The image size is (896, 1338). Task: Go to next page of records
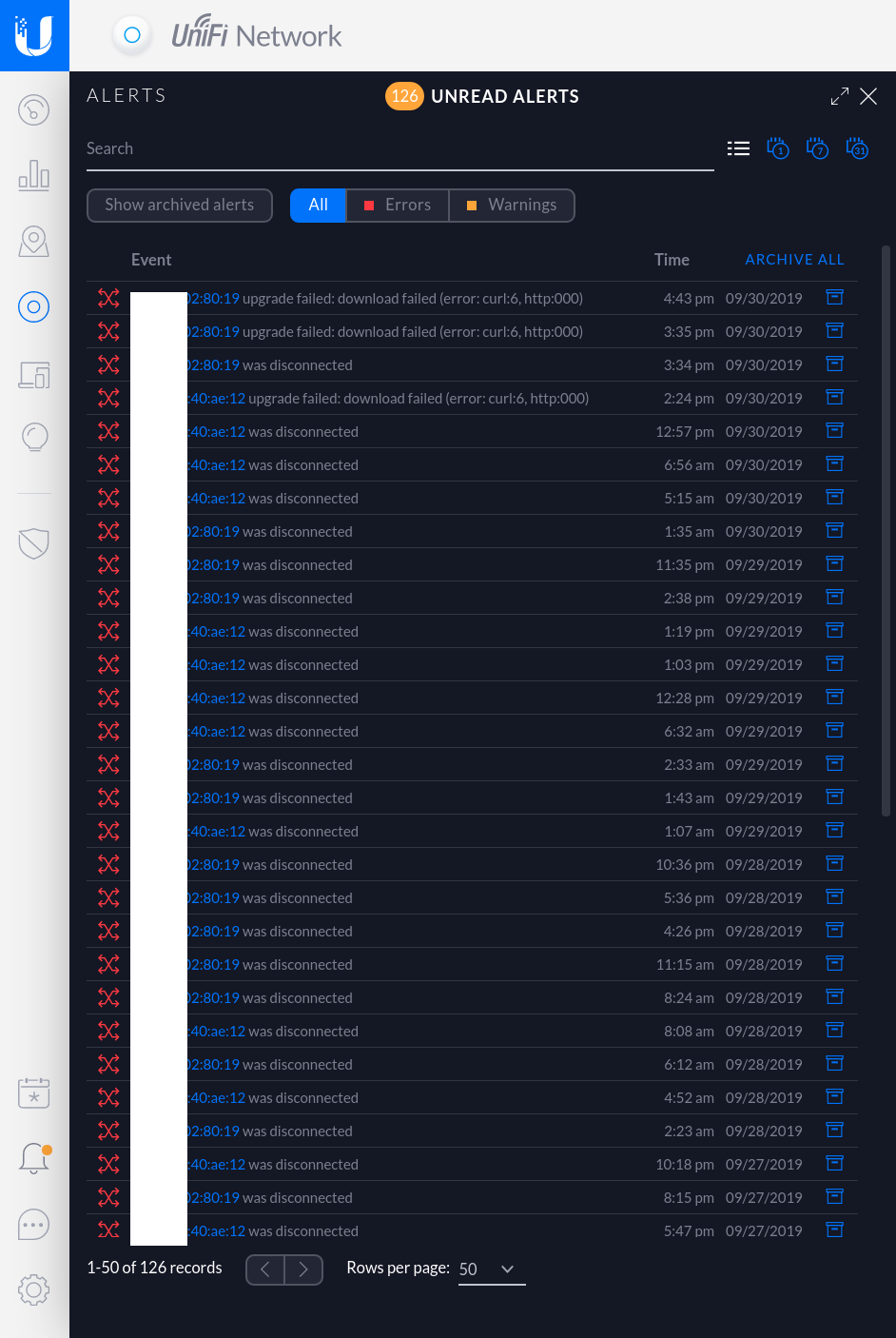[303, 1269]
